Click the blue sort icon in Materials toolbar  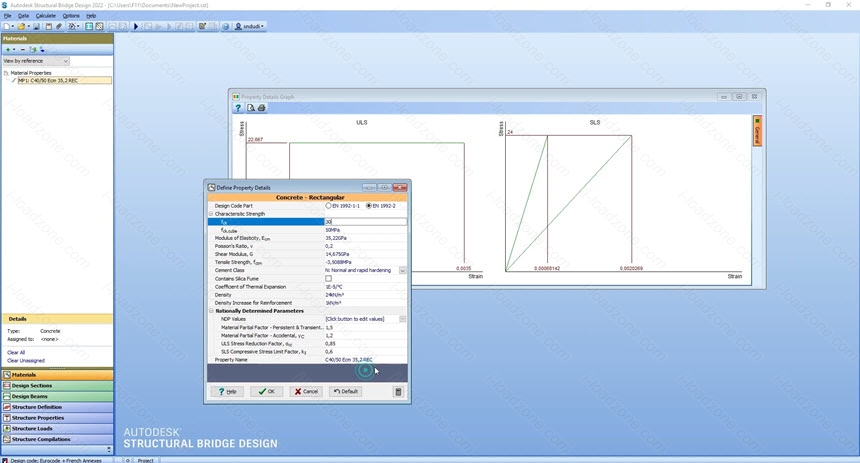(x=42, y=49)
